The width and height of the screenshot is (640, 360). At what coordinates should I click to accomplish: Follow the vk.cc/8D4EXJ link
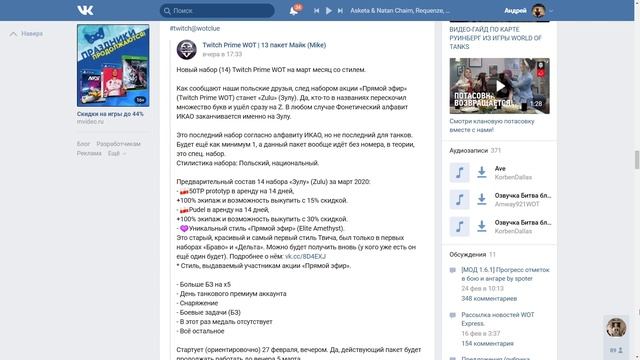tap(305, 256)
